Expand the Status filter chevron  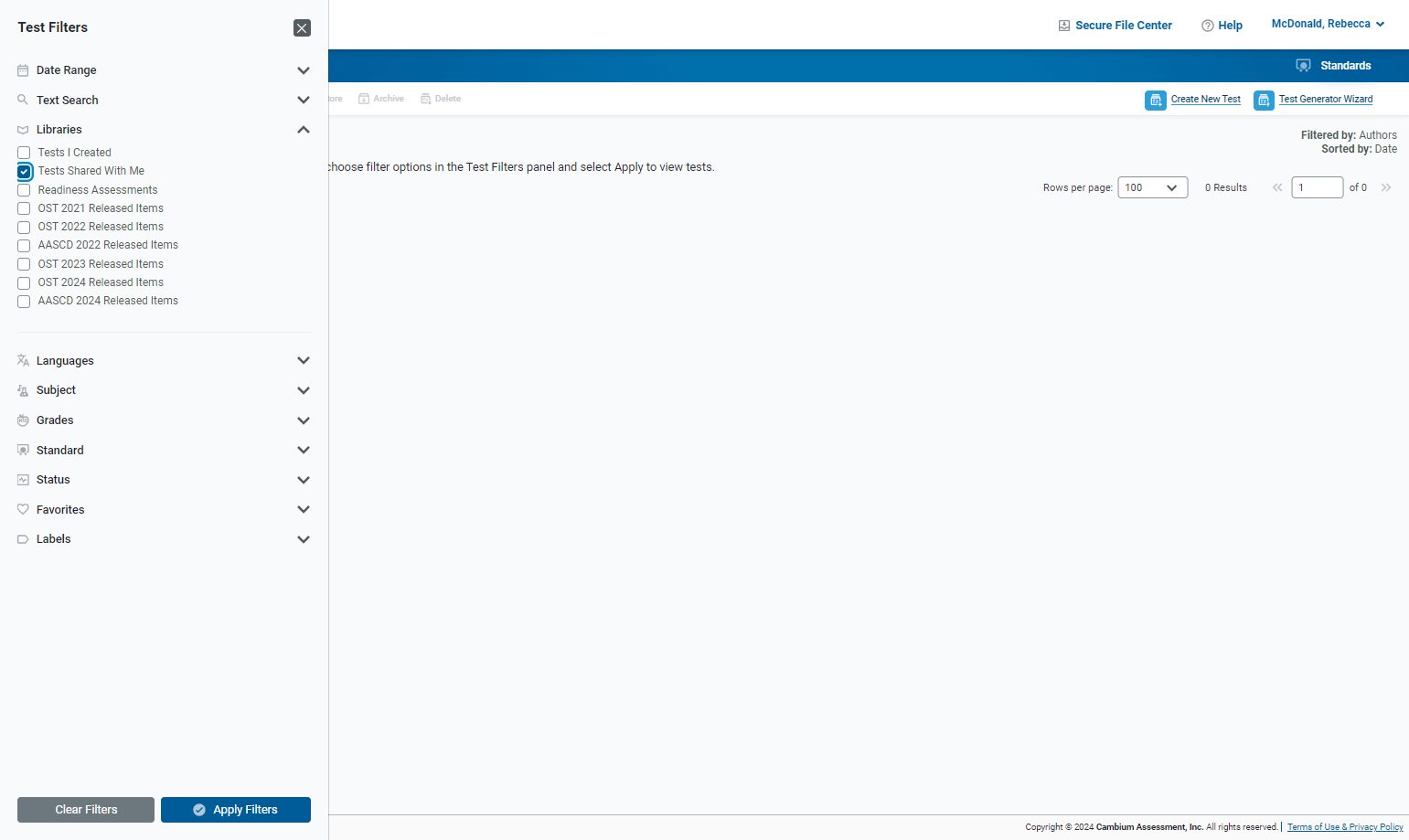(304, 480)
